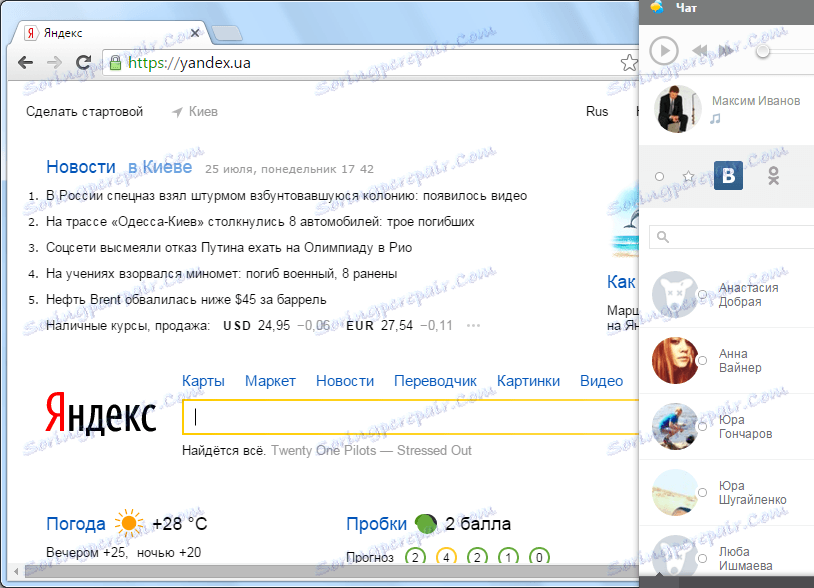This screenshot has width=814, height=588.
Task: Open Погода weather link
Action: (76, 524)
